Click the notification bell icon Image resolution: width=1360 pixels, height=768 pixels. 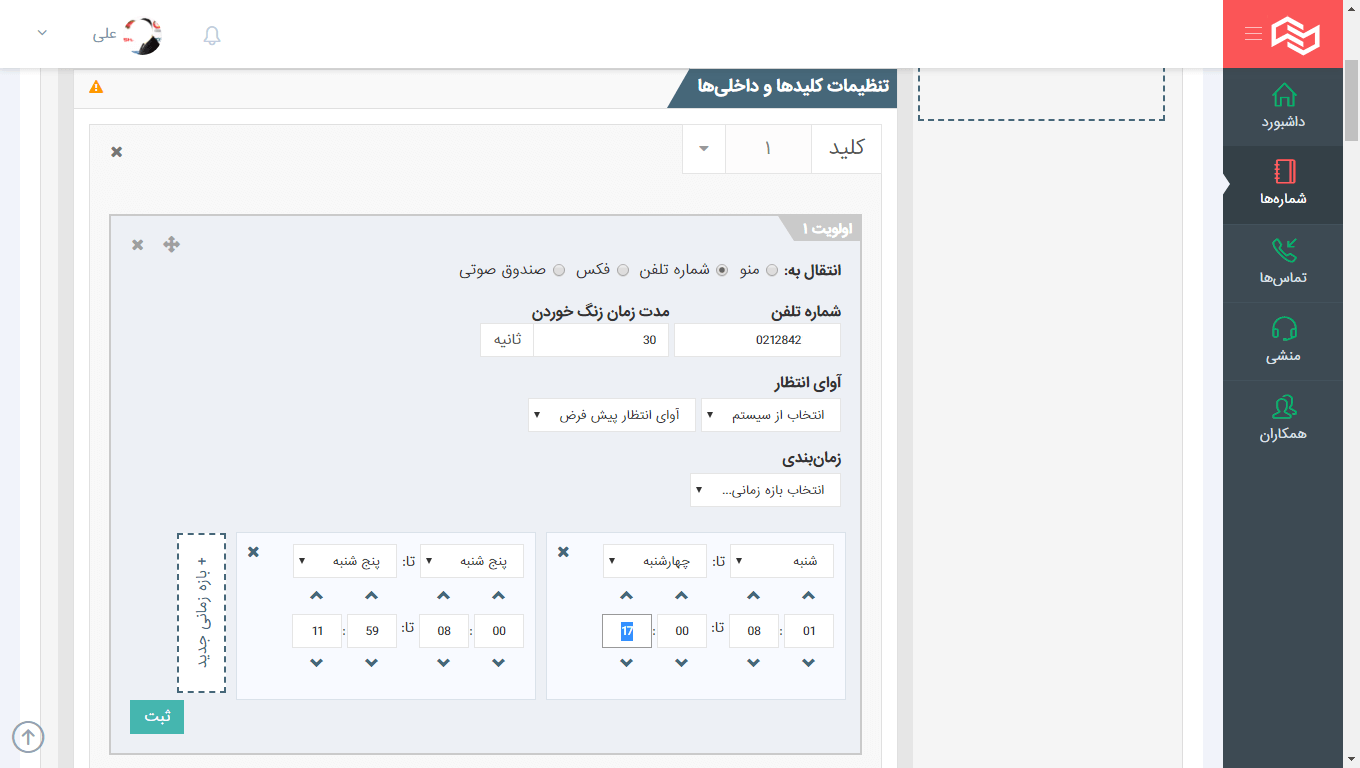point(212,36)
